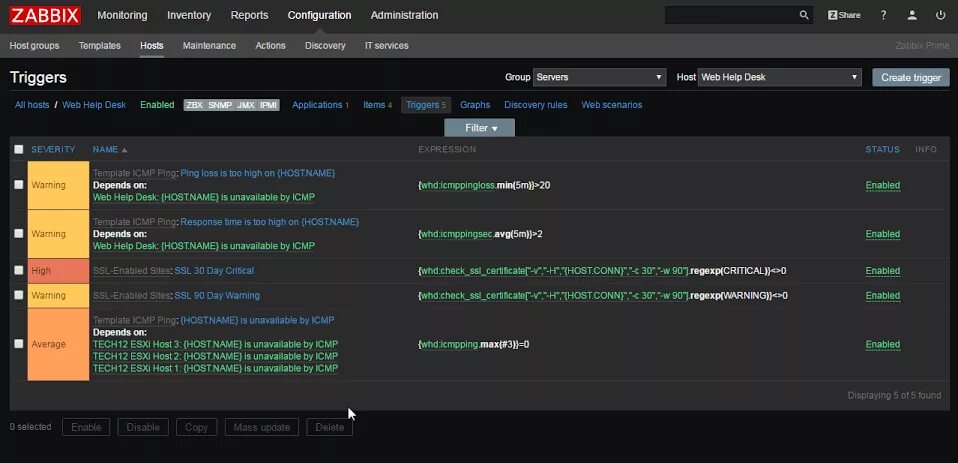Open the SSL 90 Day Warning trigger
The image size is (958, 463).
pyautogui.click(x=217, y=296)
